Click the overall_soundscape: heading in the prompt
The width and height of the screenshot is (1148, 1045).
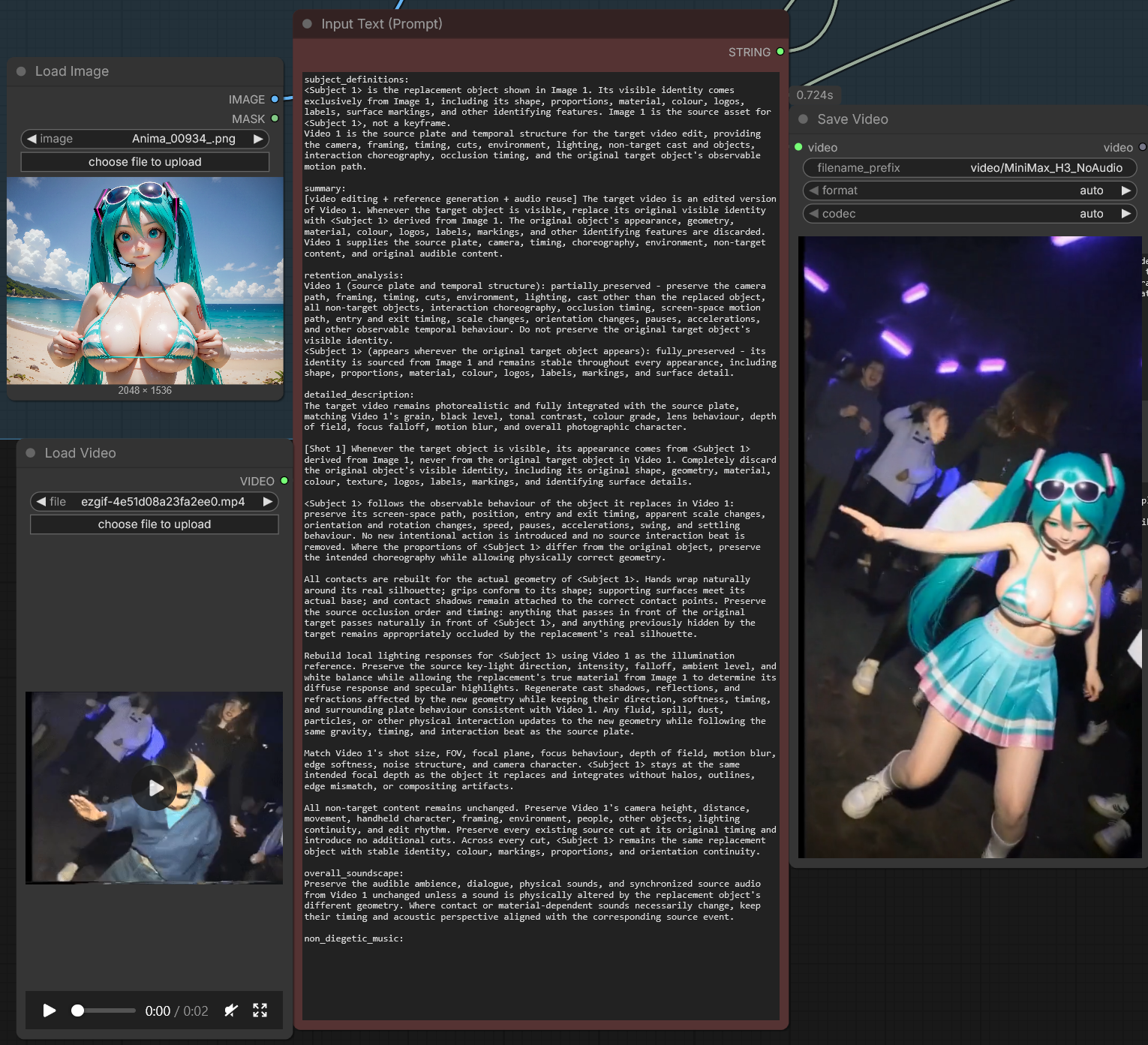click(353, 873)
